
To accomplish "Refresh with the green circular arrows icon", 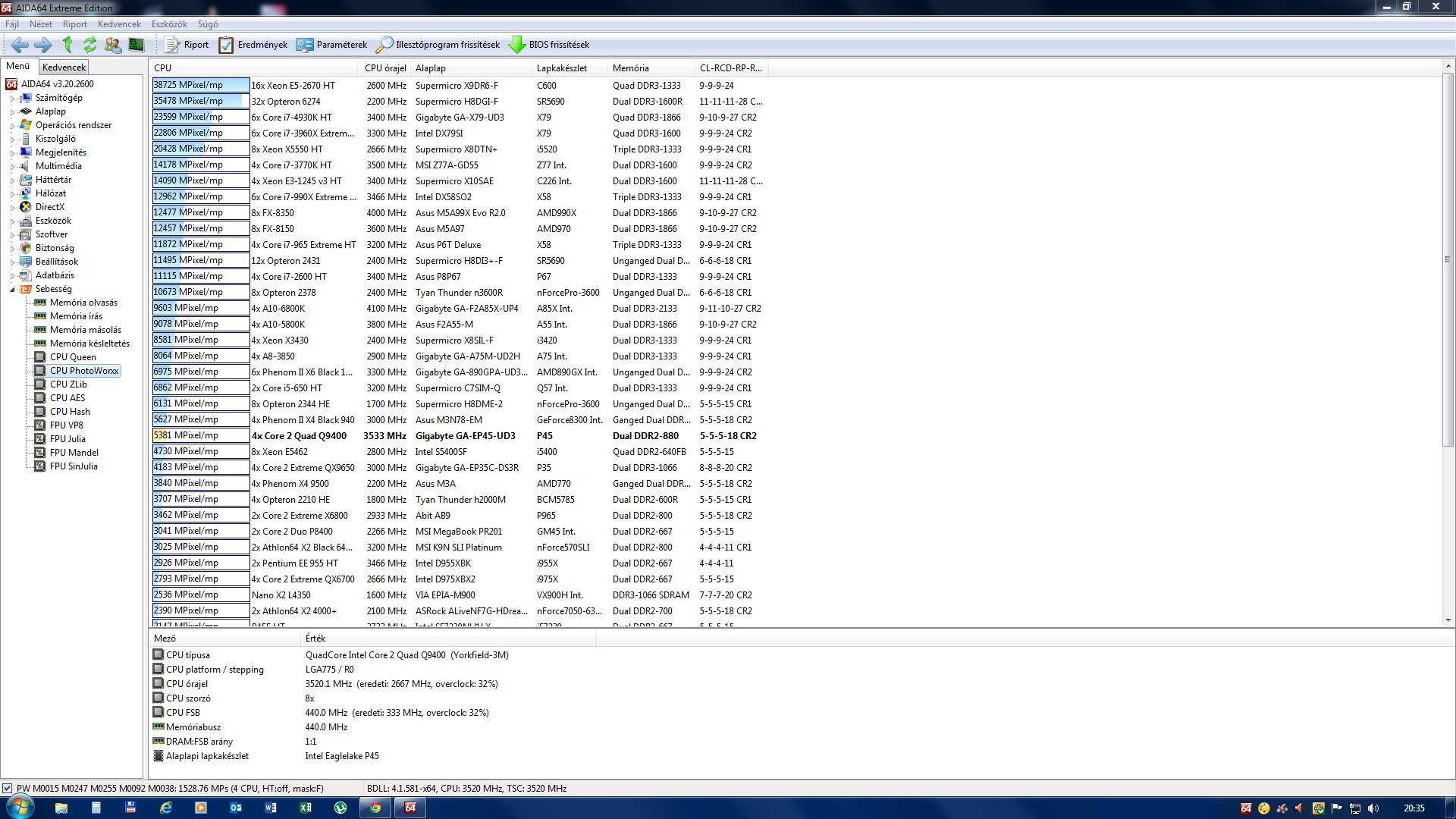I will click(x=89, y=45).
